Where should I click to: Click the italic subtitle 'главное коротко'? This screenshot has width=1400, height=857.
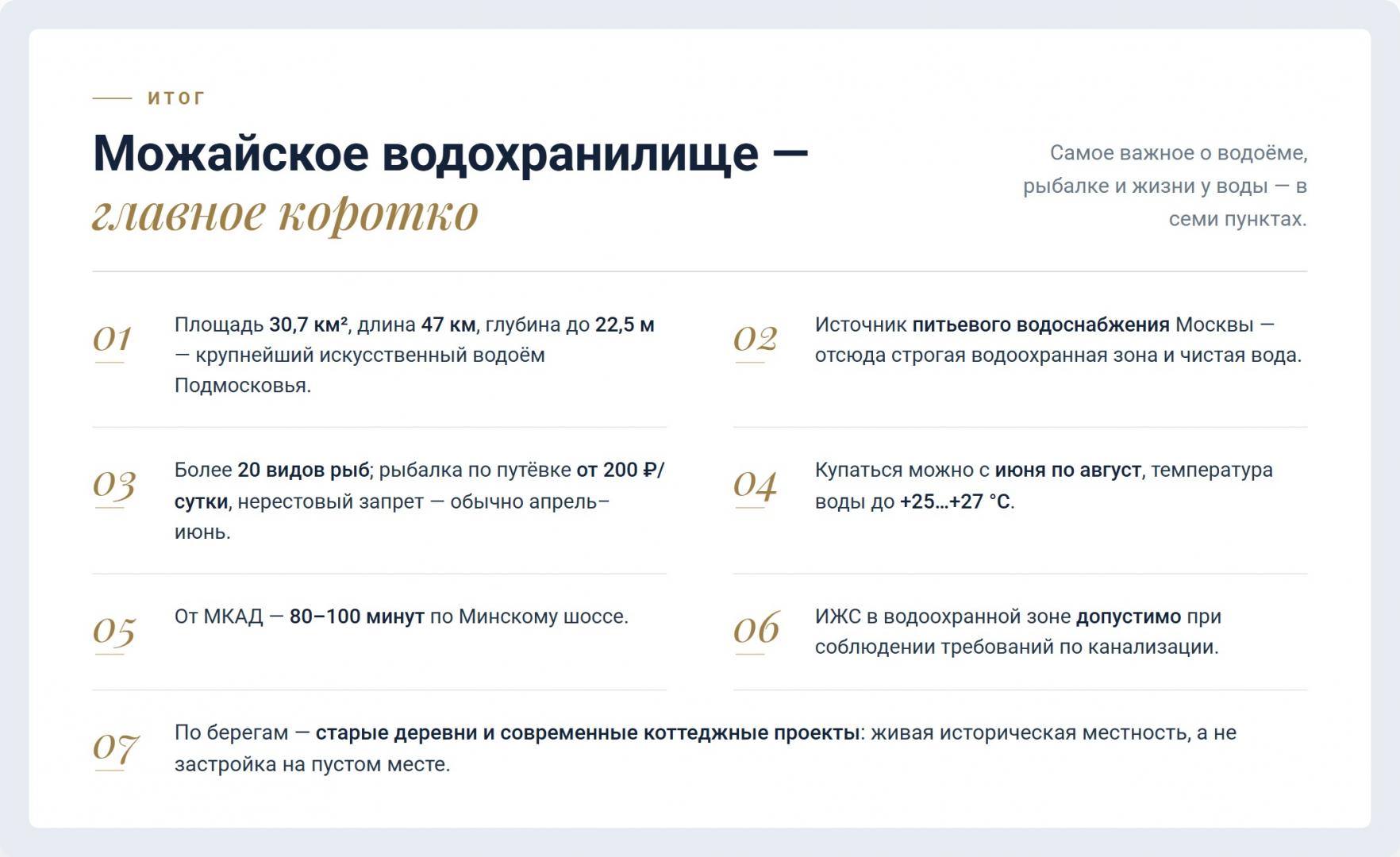(286, 214)
